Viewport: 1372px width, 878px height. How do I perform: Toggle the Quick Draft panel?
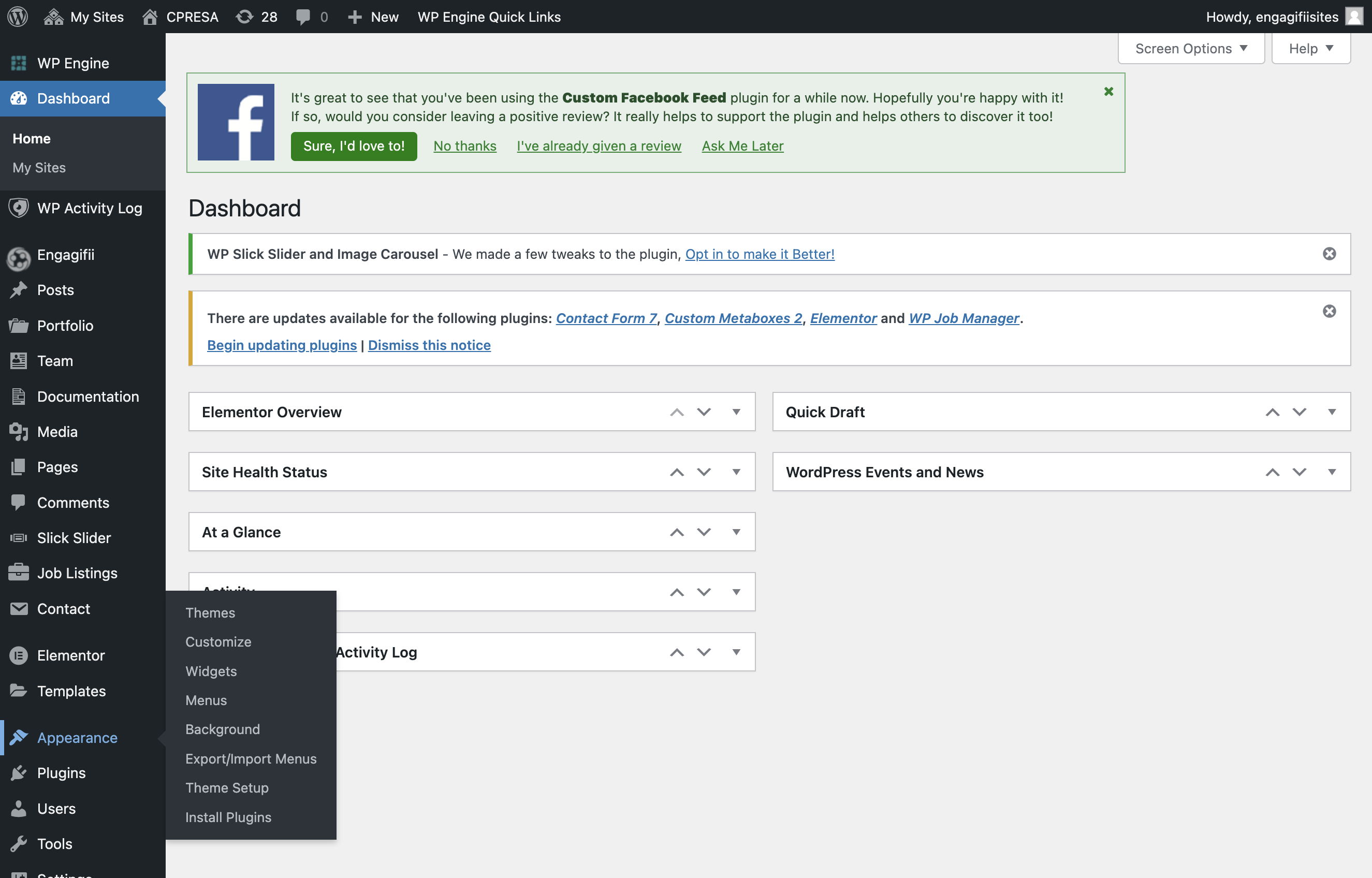[1332, 412]
